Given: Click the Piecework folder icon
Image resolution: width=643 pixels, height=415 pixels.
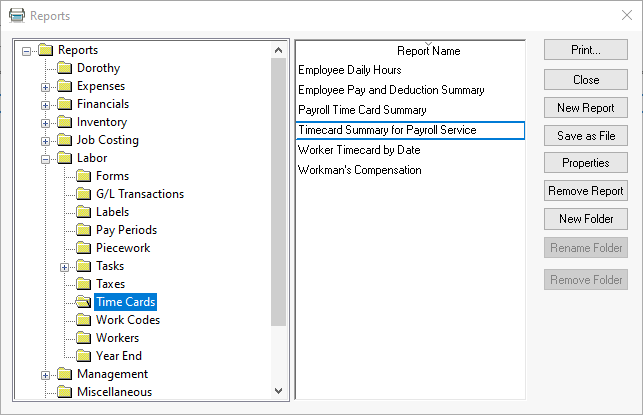Looking at the screenshot, I should click(x=83, y=248).
